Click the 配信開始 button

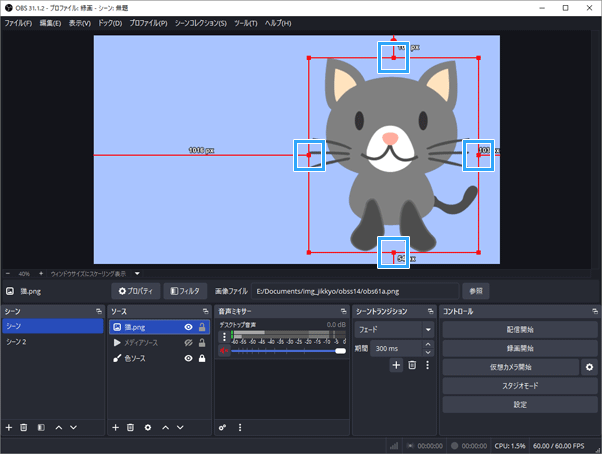click(x=520, y=329)
